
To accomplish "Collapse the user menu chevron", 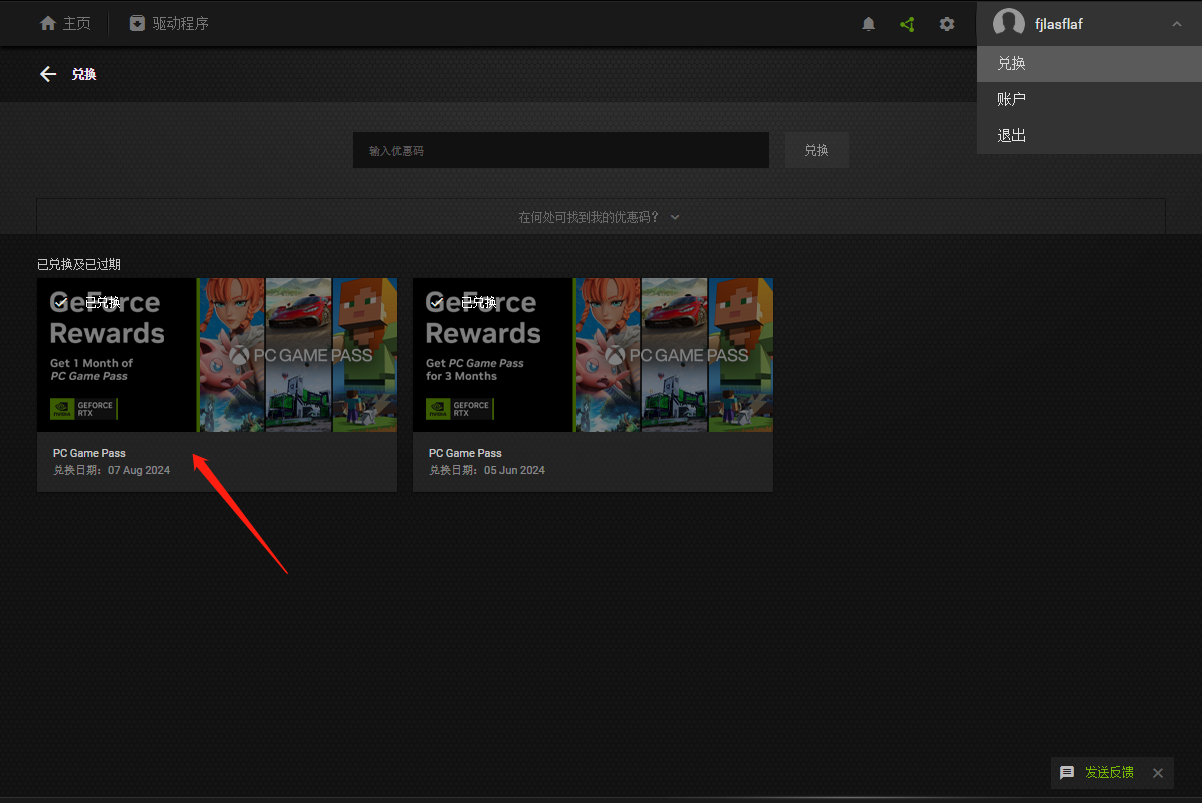I will click(1176, 24).
